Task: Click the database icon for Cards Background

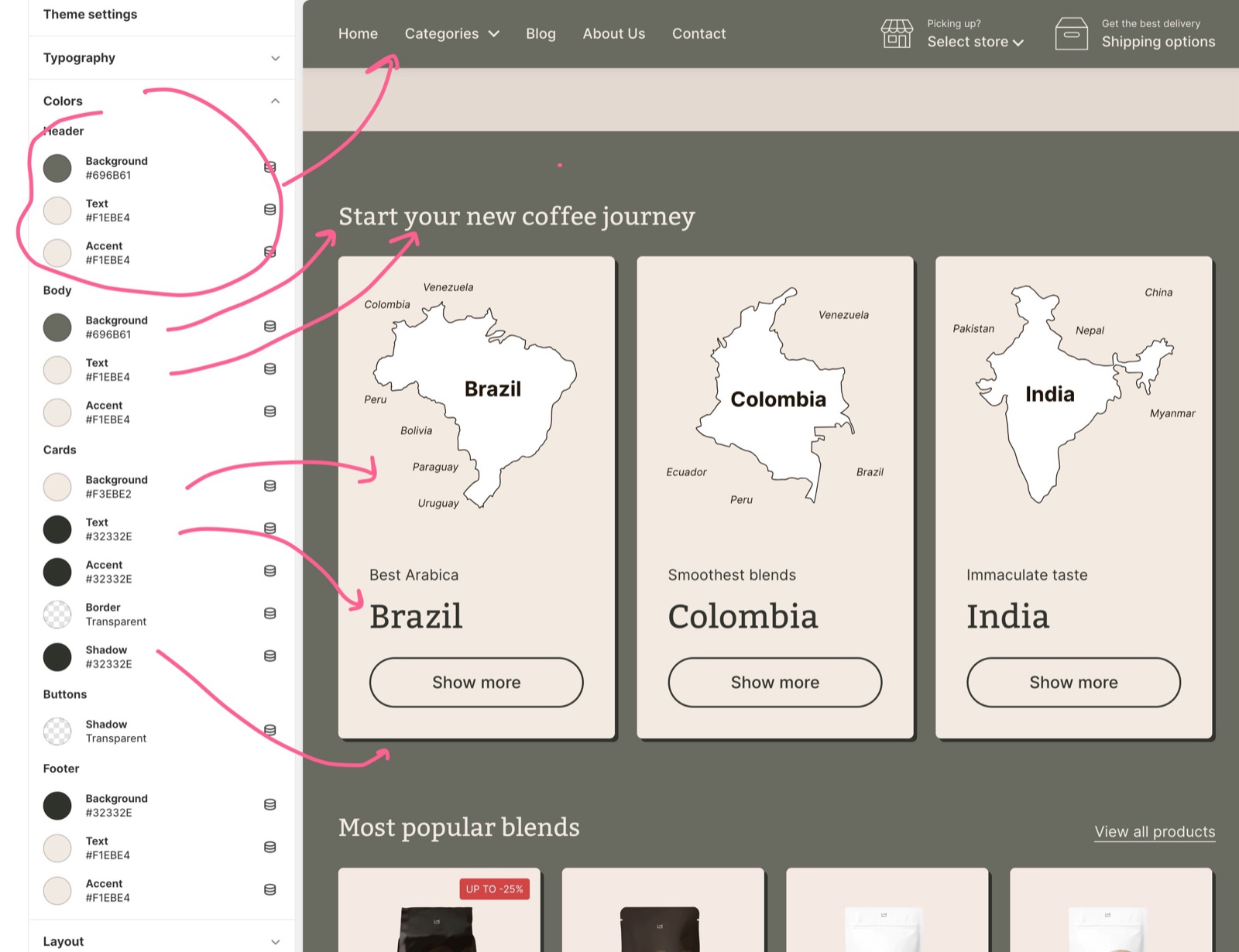Action: [x=270, y=486]
